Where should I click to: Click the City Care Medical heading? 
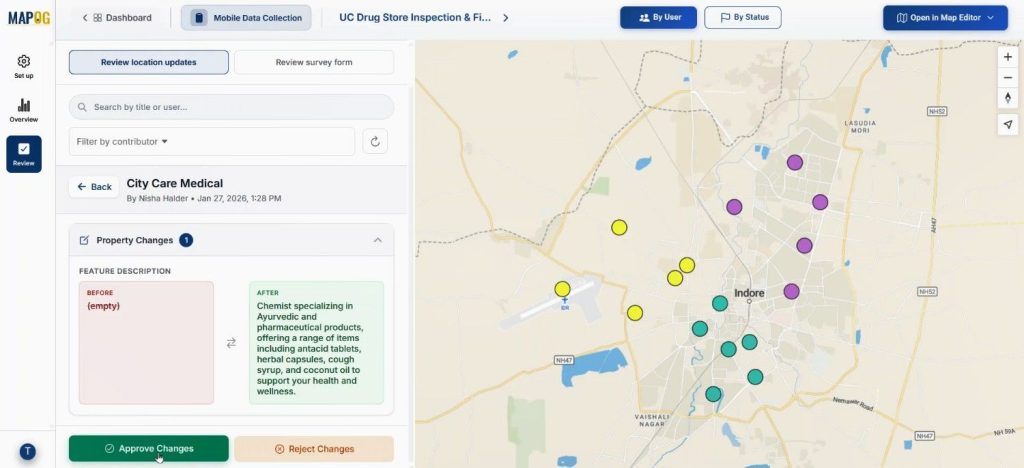174,183
